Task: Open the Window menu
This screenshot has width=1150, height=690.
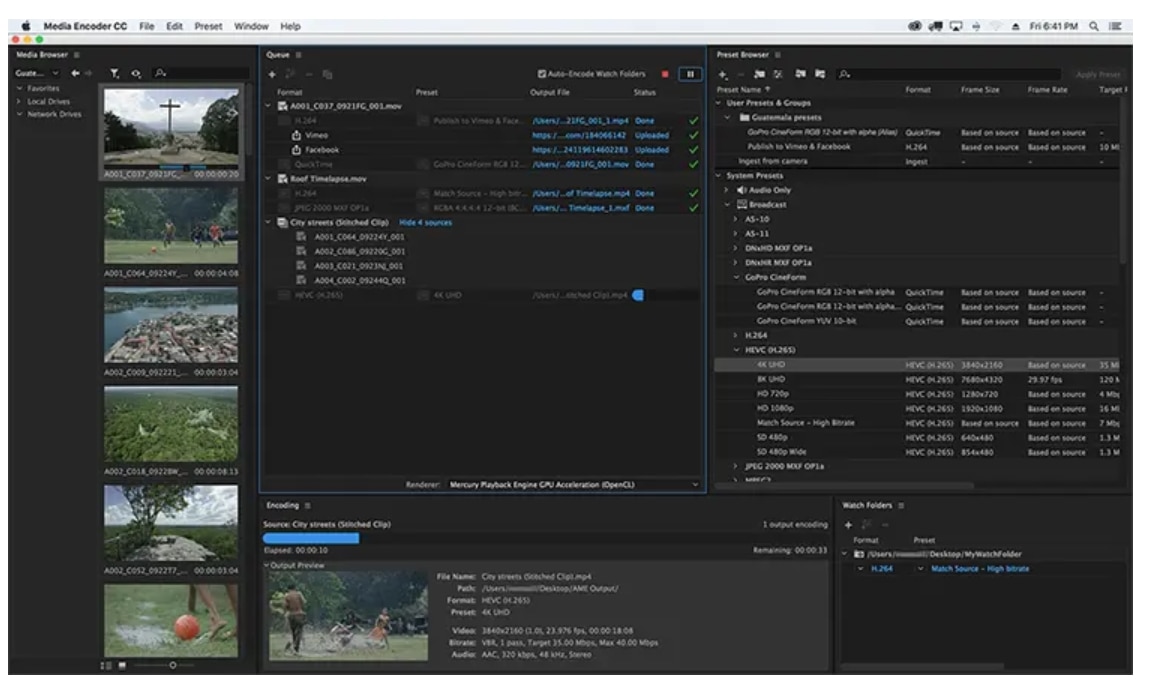Action: 251,26
